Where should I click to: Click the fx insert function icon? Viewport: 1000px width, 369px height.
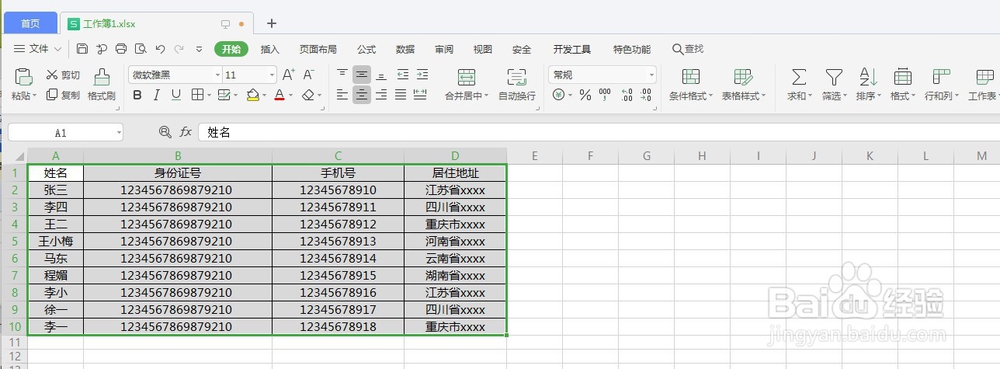(x=186, y=132)
